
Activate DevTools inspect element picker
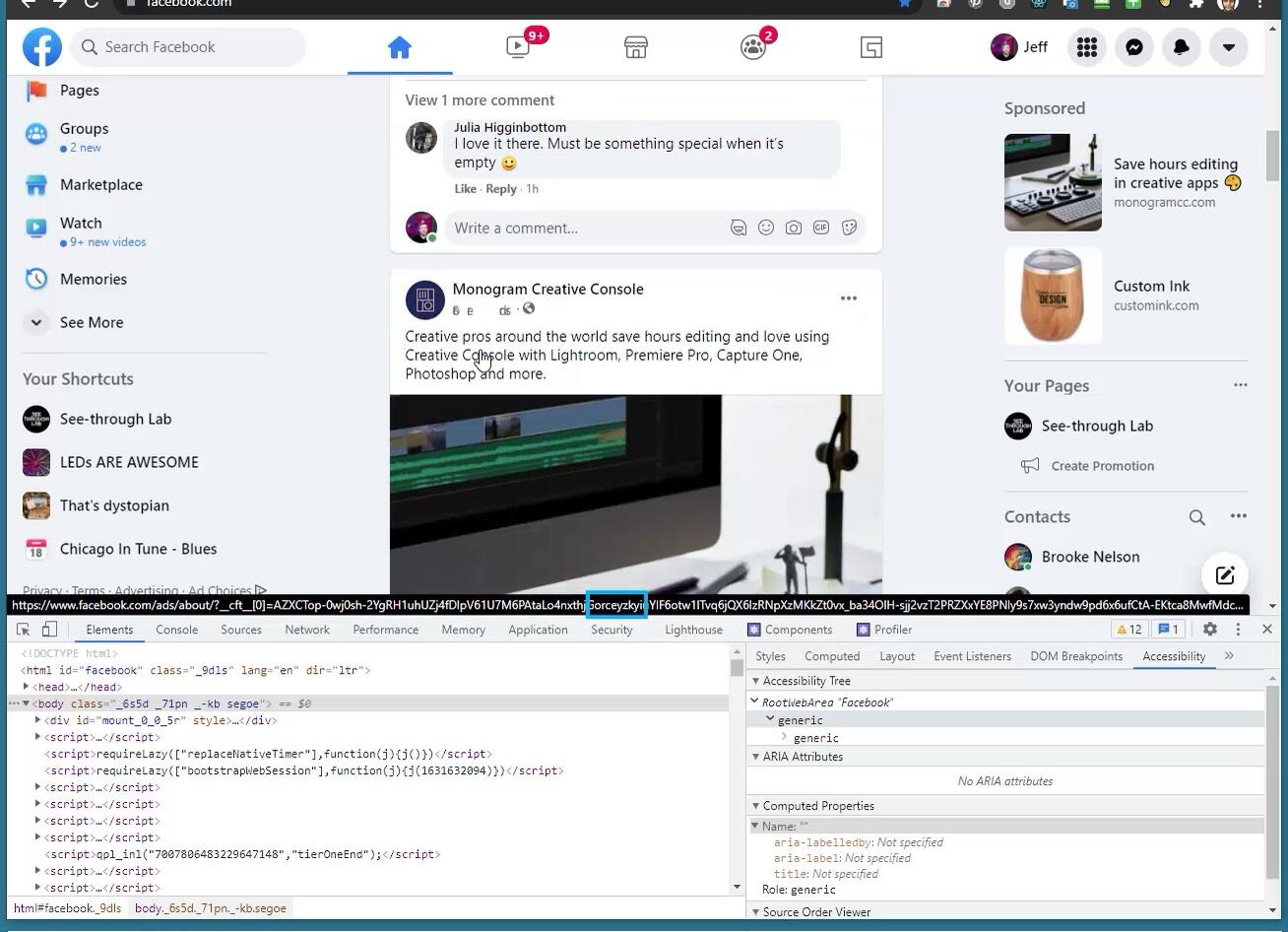[24, 630]
